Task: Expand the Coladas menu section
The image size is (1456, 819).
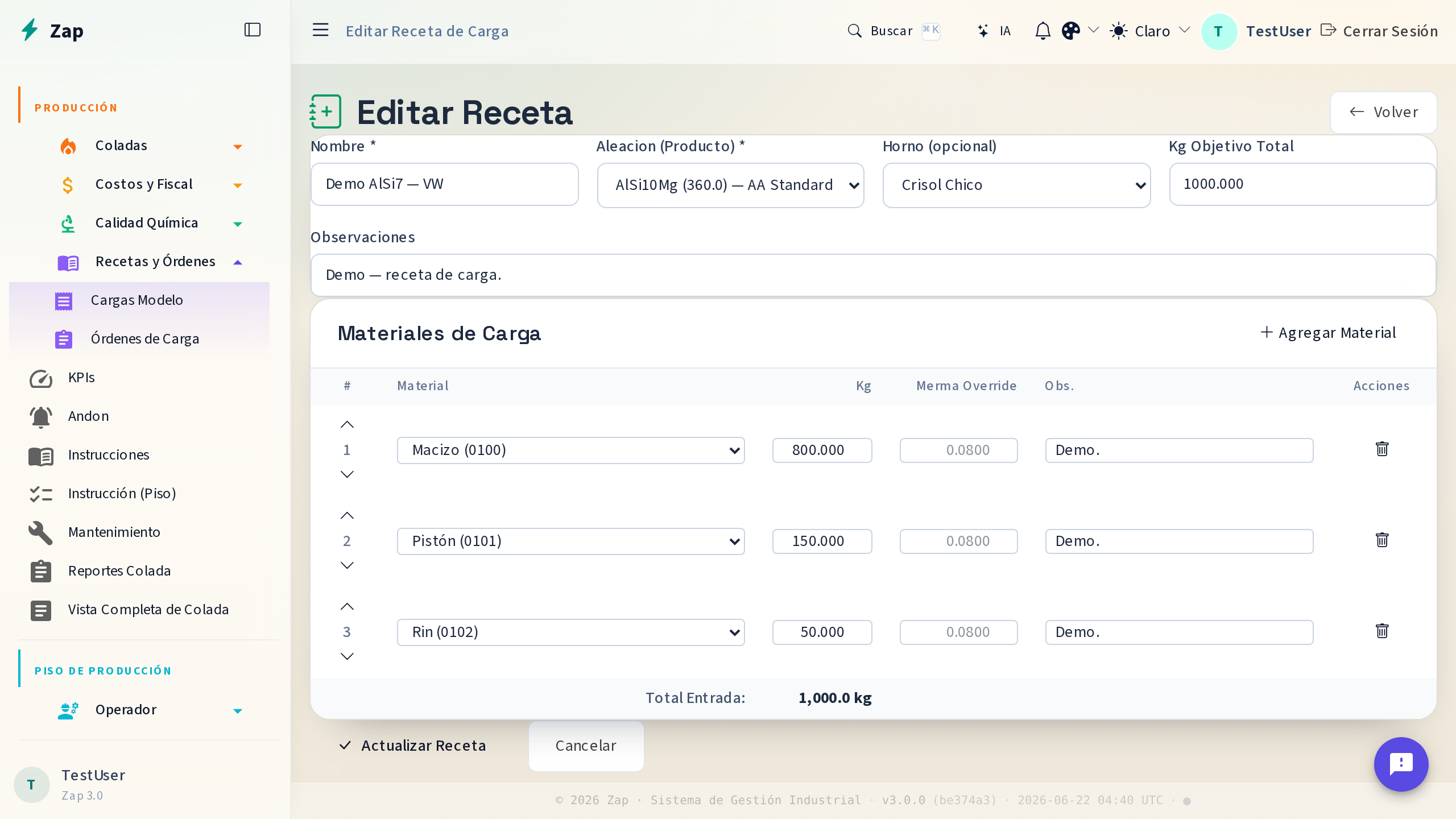Action: click(x=151, y=146)
